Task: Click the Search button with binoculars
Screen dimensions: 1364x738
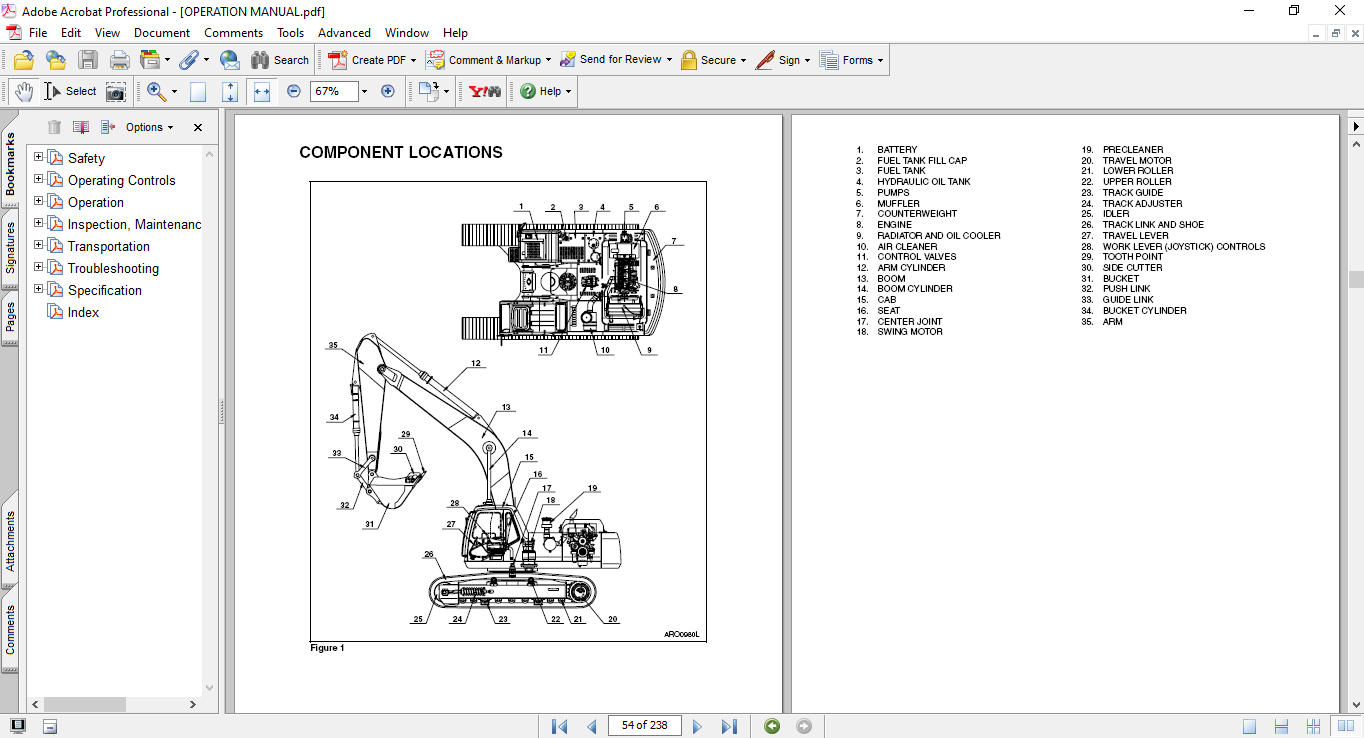Action: (280, 60)
